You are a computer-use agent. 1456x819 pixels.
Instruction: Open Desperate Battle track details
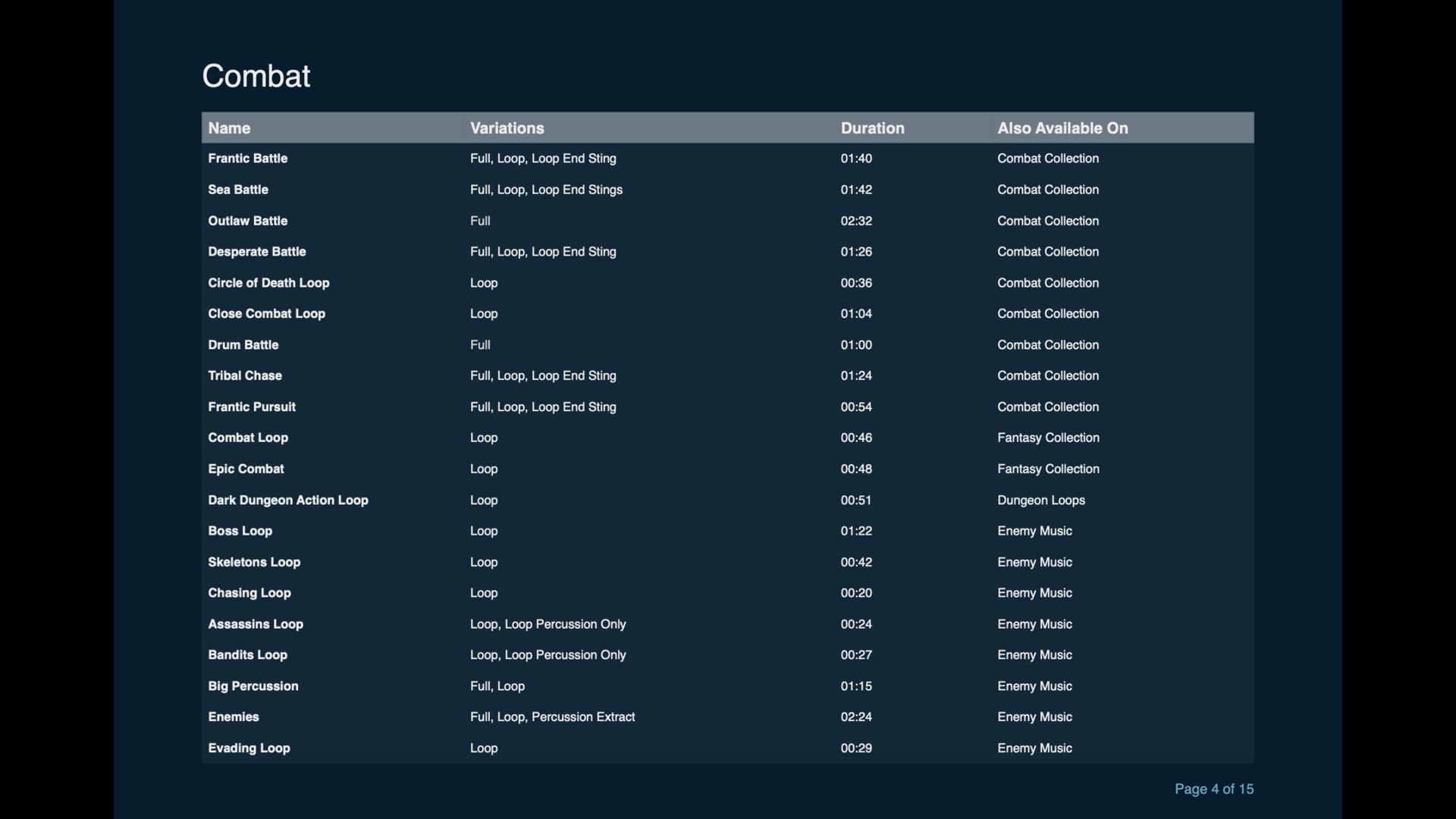257,252
